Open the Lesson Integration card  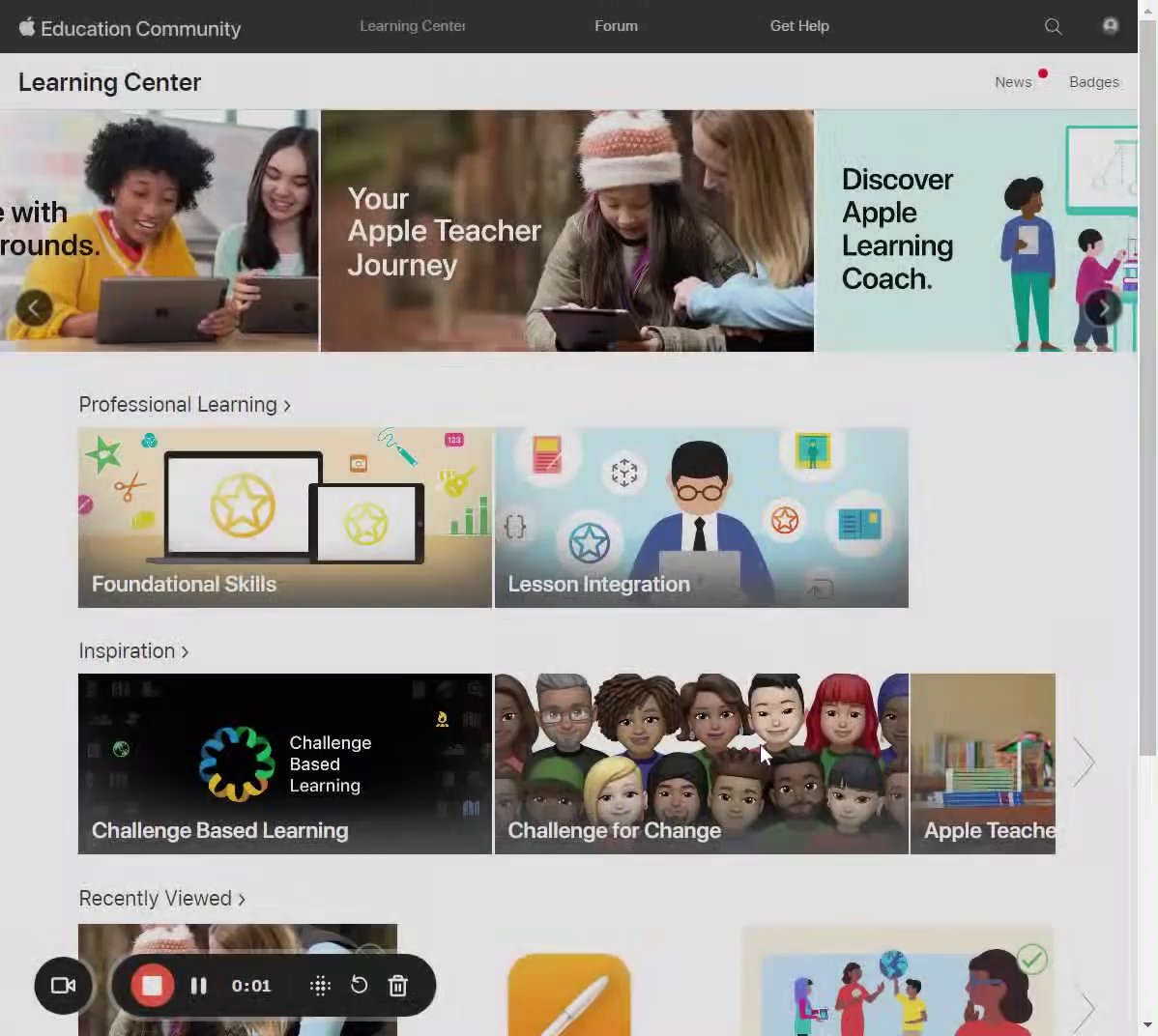click(x=702, y=518)
